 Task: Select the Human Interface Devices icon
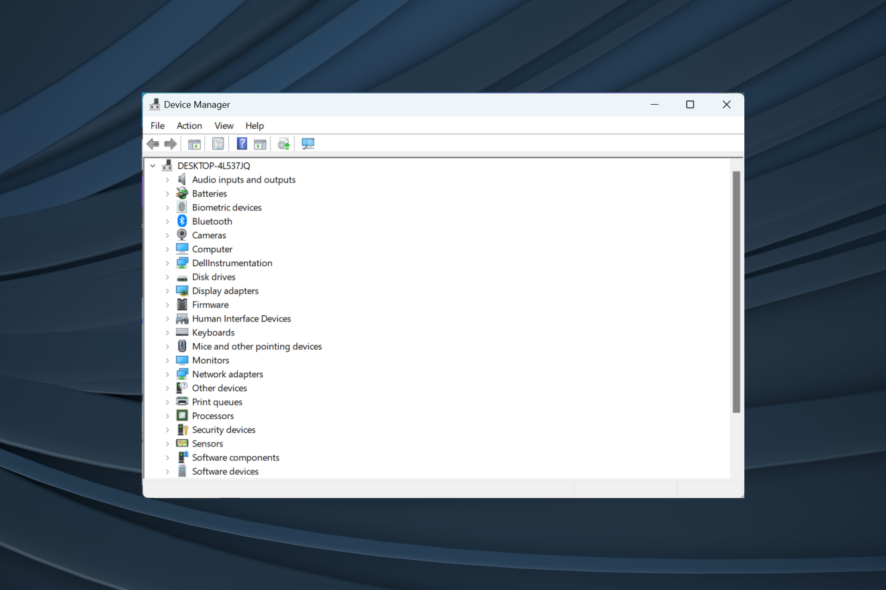tap(182, 319)
